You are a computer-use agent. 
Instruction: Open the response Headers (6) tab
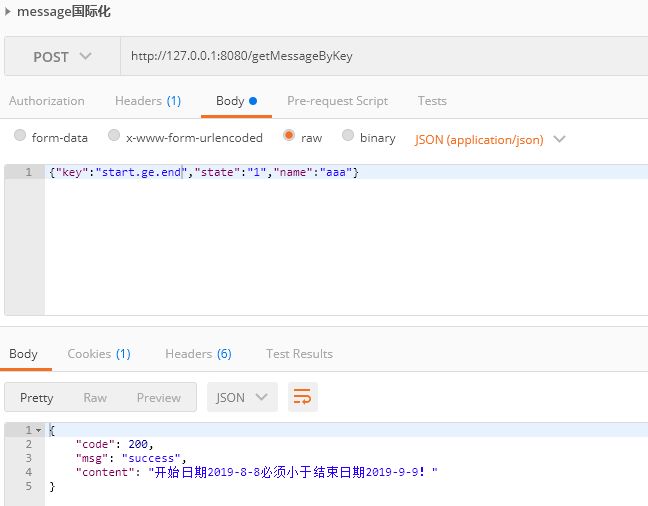[198, 354]
